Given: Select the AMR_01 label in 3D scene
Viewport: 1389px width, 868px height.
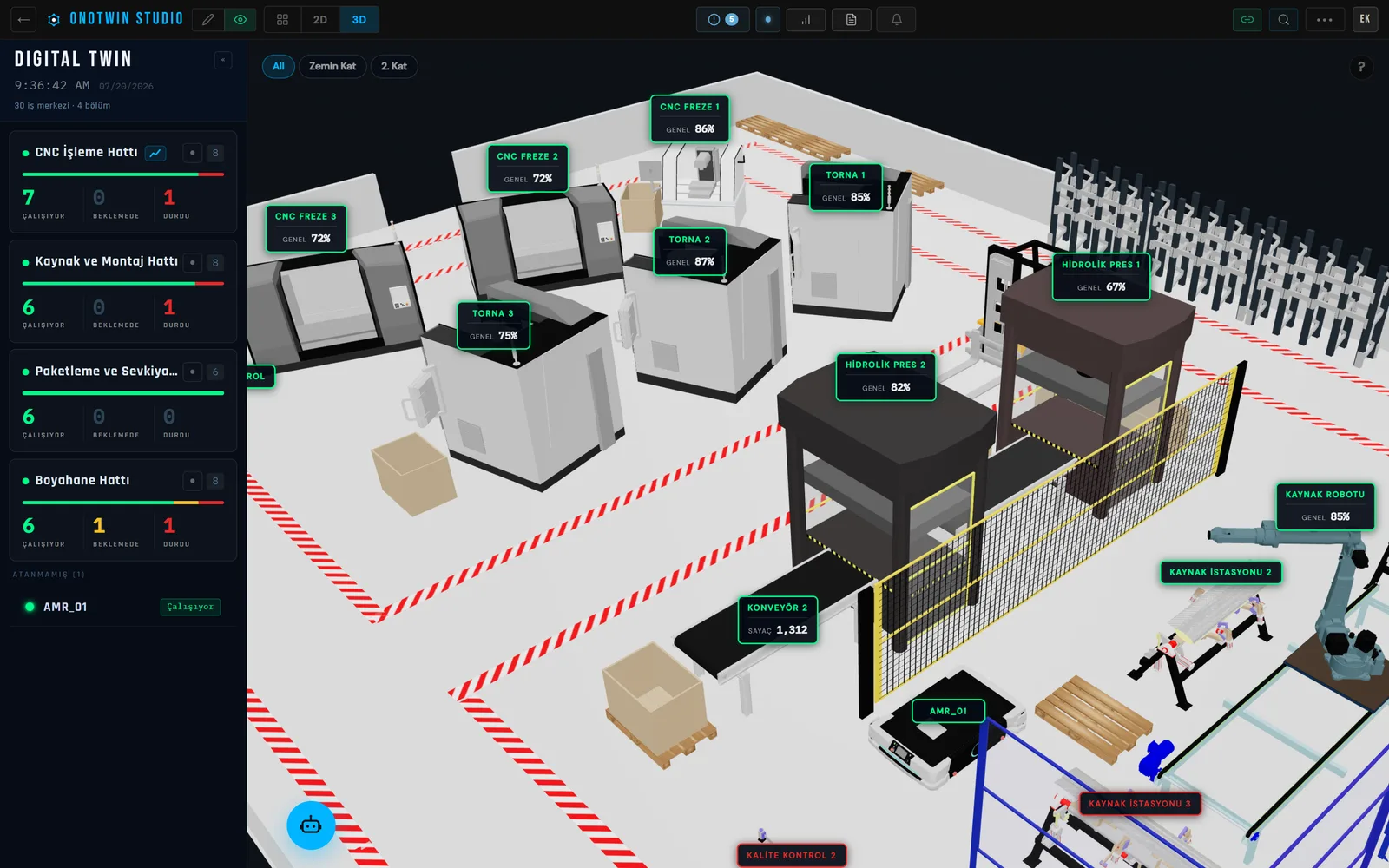Looking at the screenshot, I should pos(948,711).
